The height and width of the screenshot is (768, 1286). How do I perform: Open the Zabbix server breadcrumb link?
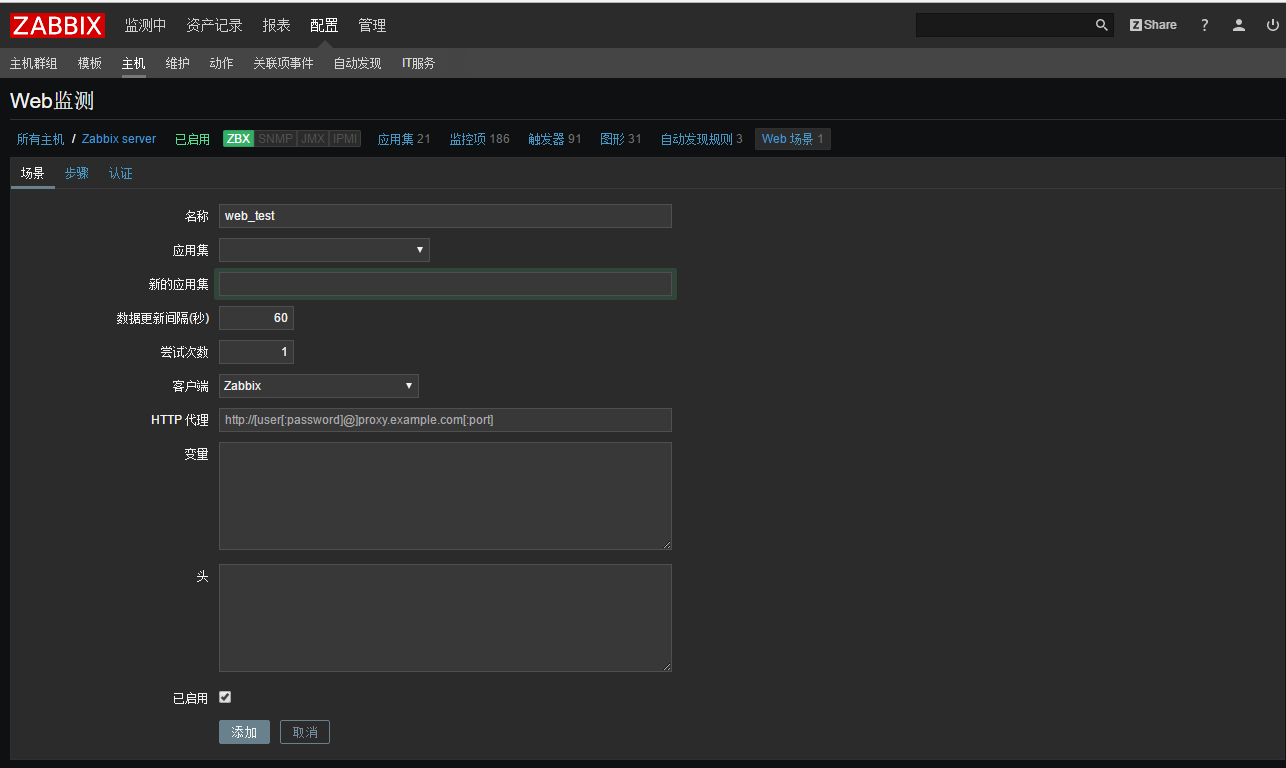pos(119,139)
